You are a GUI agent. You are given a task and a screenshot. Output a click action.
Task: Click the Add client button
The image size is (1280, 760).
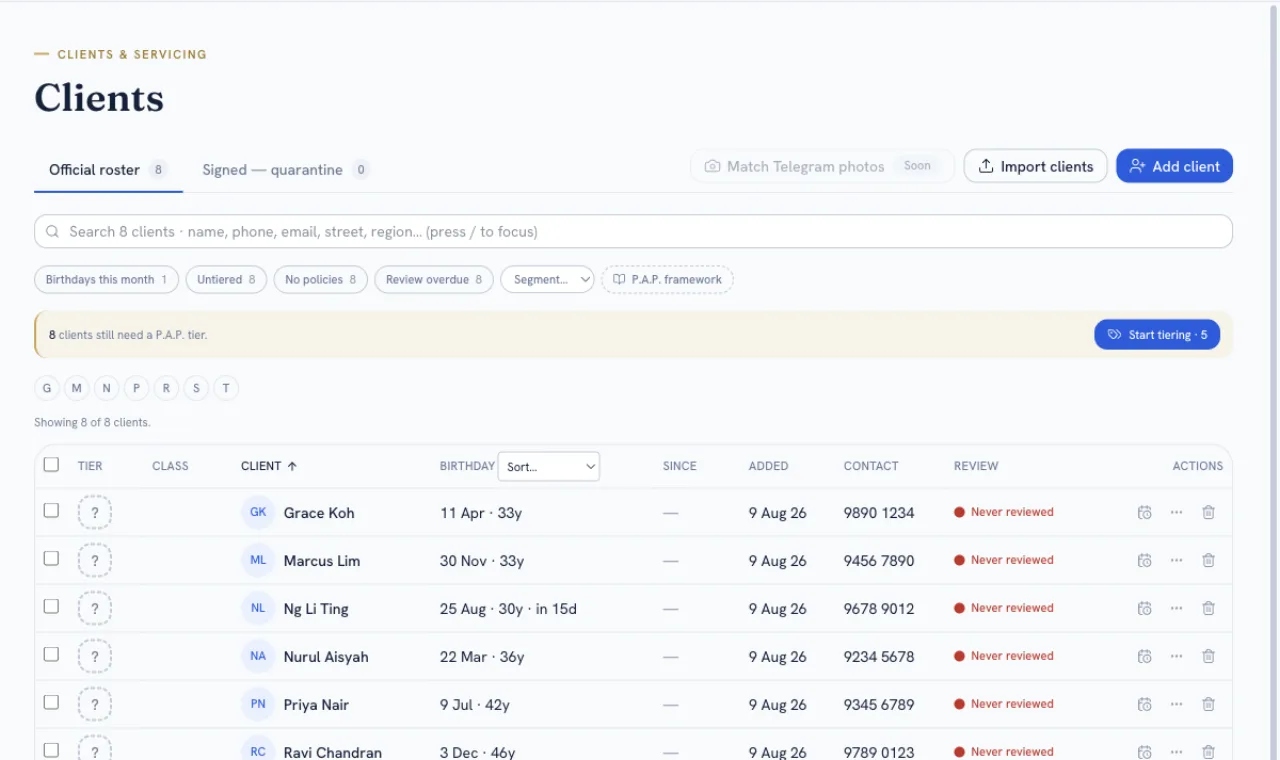pyautogui.click(x=1175, y=166)
